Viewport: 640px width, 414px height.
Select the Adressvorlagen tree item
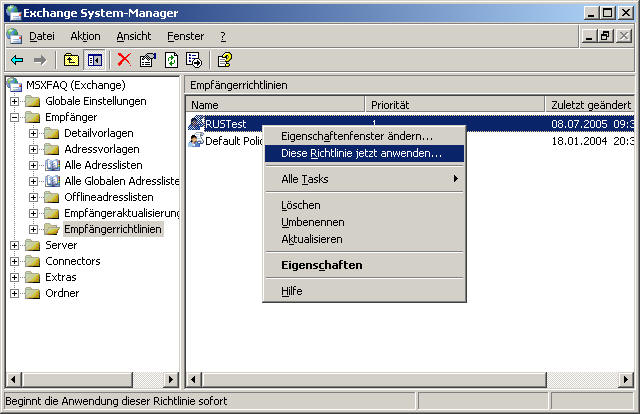pyautogui.click(x=102, y=149)
